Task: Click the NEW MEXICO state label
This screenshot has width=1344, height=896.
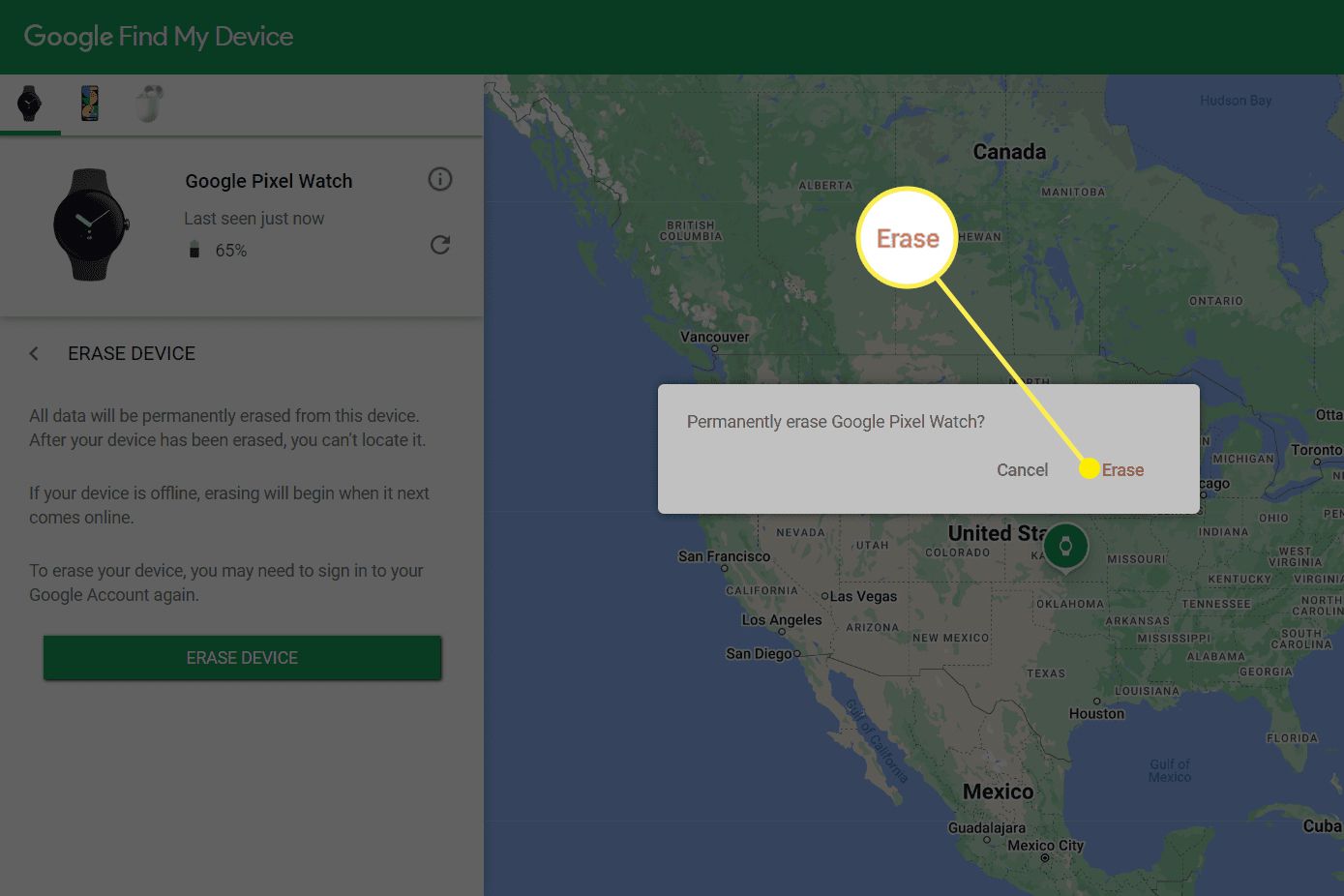Action: point(950,638)
